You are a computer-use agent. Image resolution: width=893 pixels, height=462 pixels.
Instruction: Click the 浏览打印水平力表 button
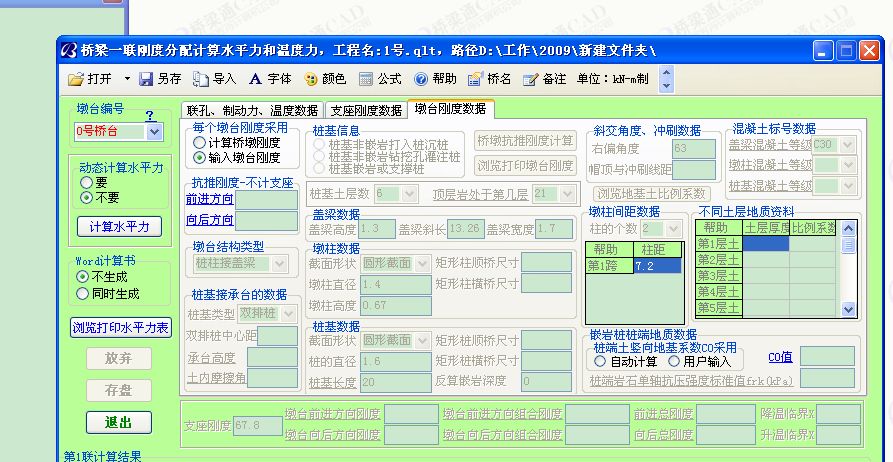pos(121,328)
